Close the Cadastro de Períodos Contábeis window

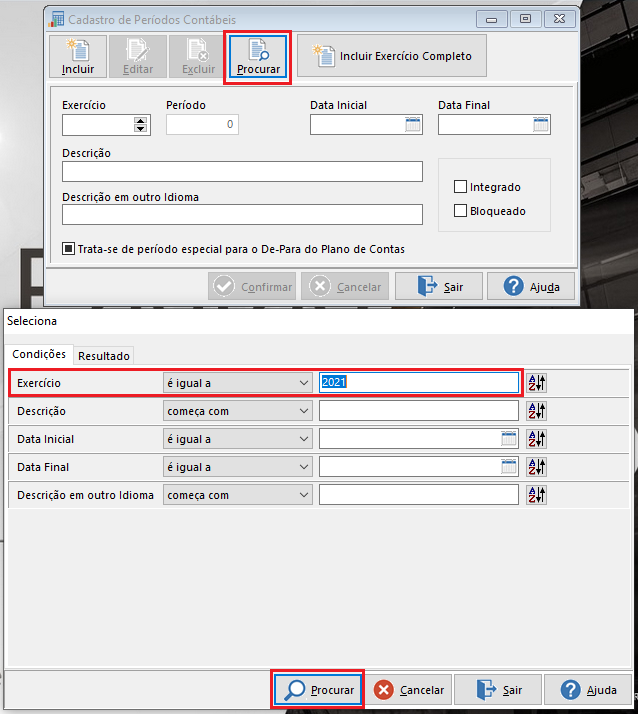click(560, 19)
